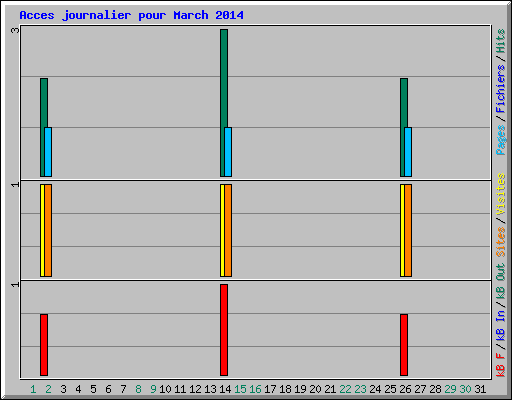
Task: Select the orange Sites bar for day 2
Action: coord(48,230)
